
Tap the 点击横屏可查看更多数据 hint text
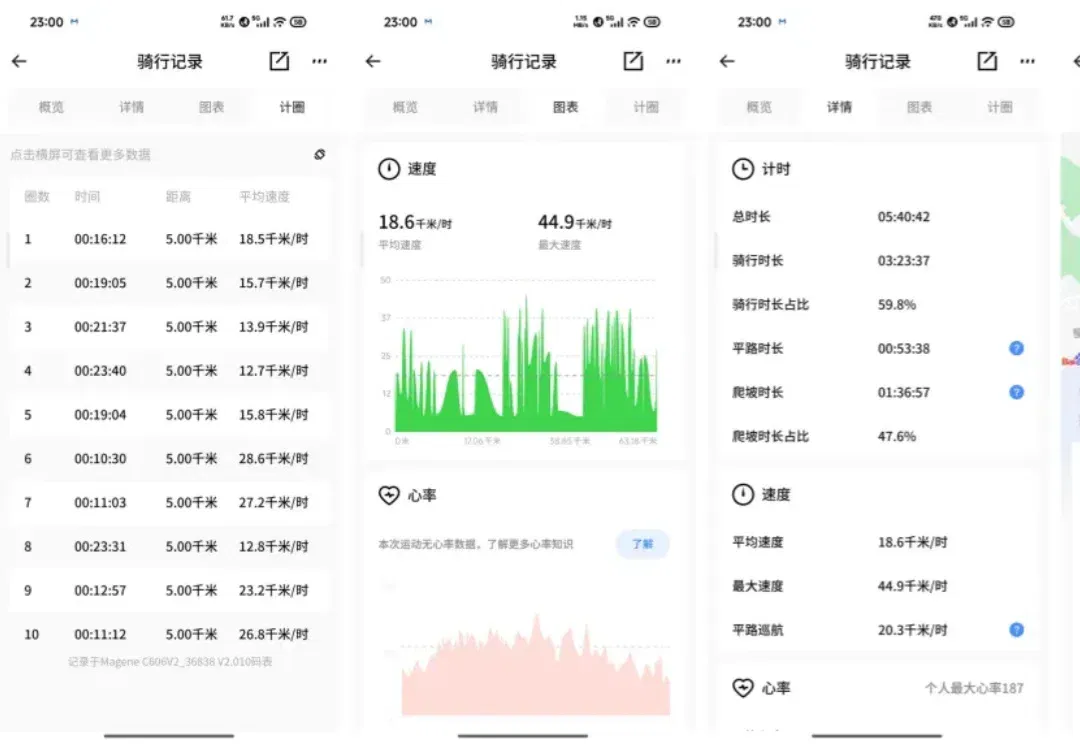tap(81, 154)
